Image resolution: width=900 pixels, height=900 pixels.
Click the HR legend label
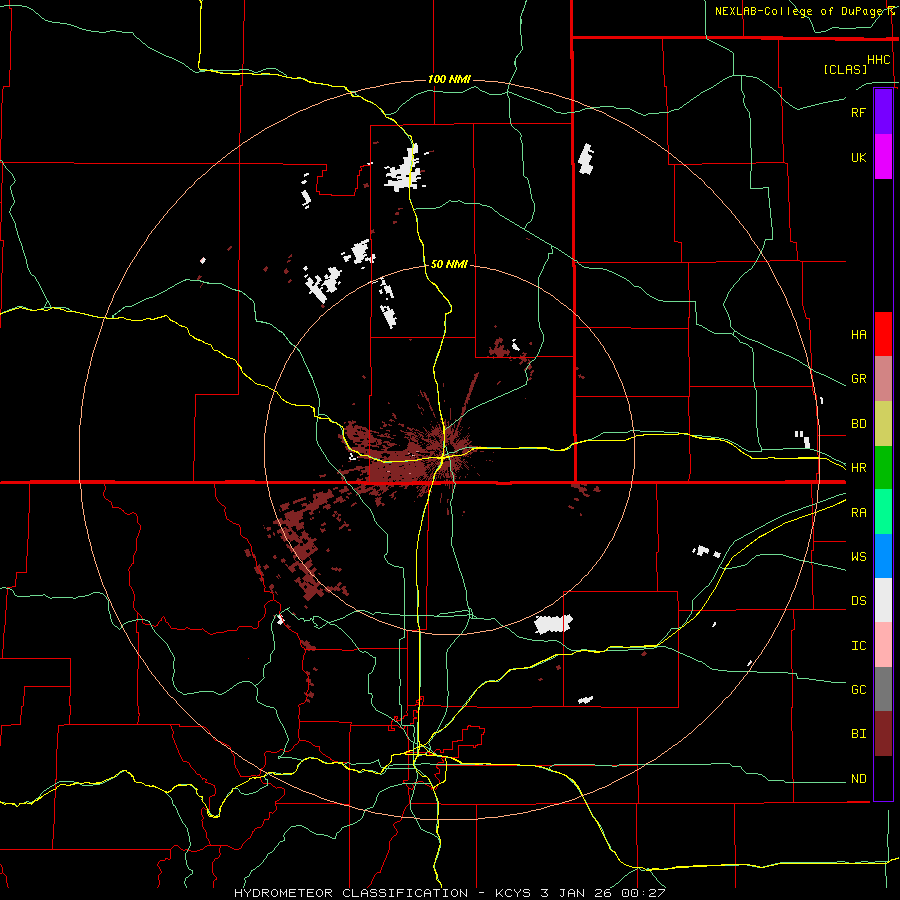coord(859,468)
